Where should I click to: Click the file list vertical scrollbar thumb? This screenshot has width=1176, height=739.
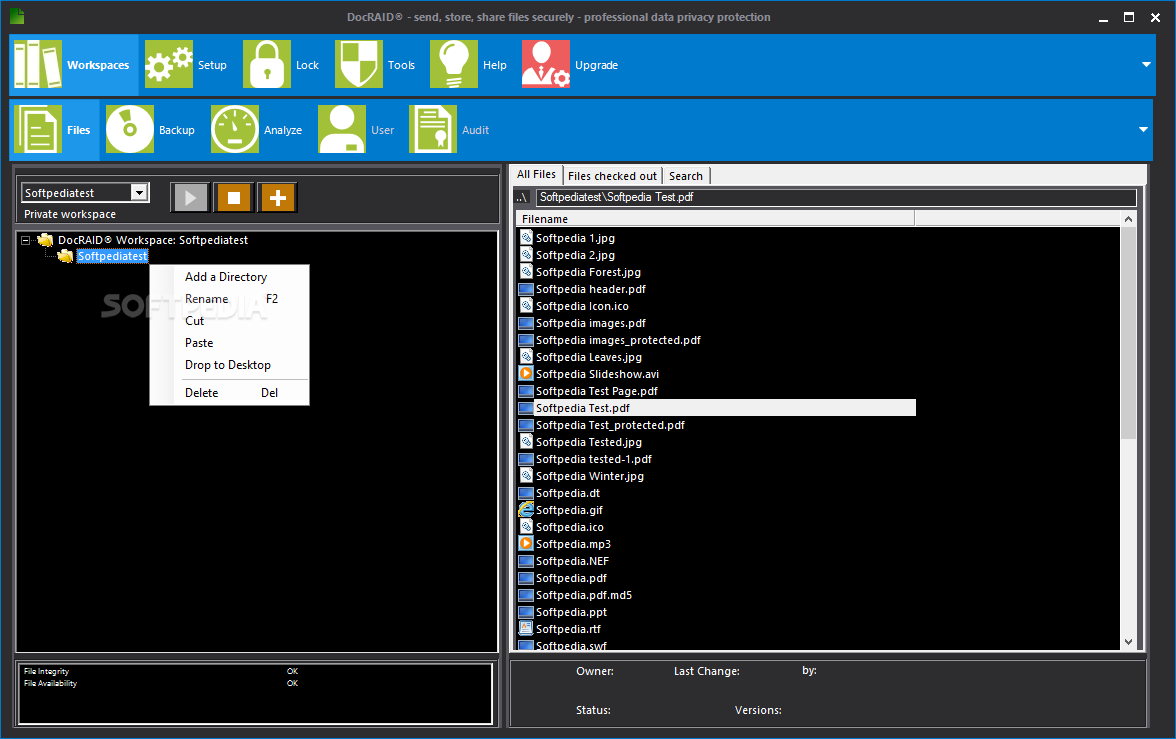pyautogui.click(x=1129, y=332)
